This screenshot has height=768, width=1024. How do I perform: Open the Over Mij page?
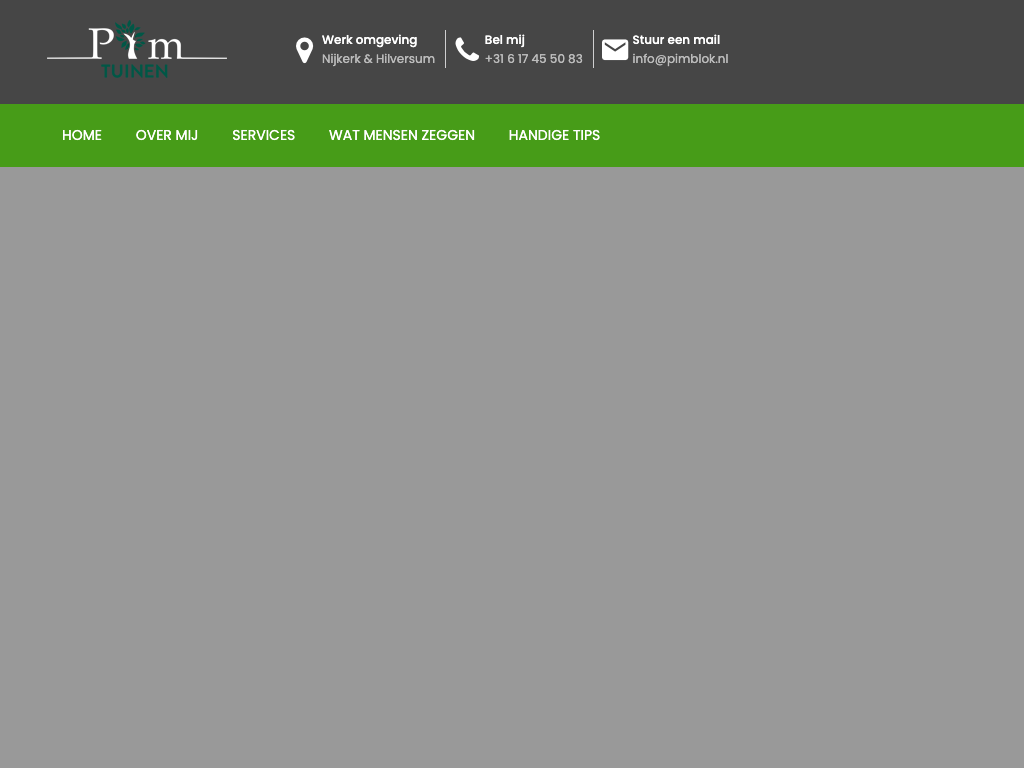[x=167, y=135]
